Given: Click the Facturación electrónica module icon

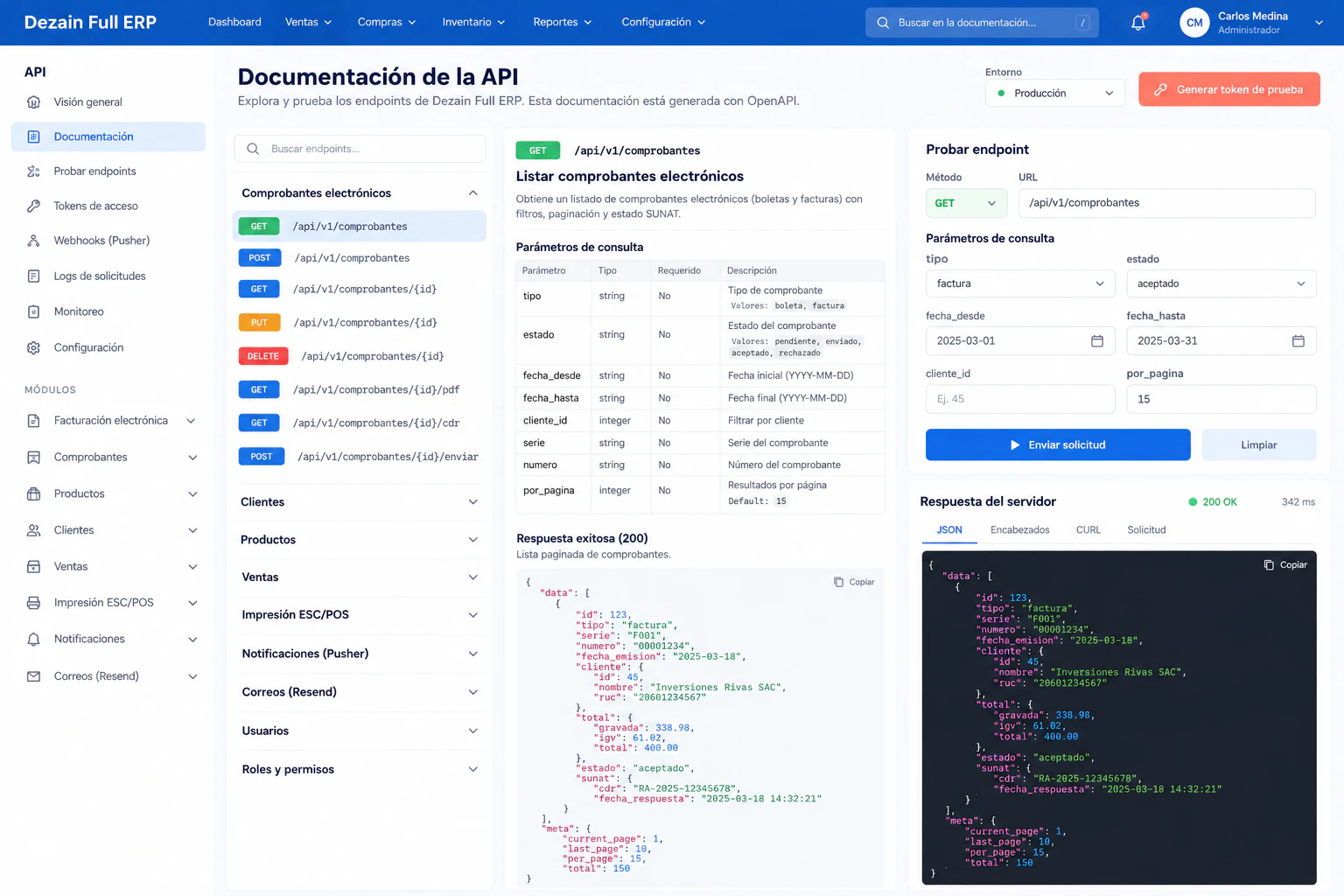Looking at the screenshot, I should (x=34, y=421).
